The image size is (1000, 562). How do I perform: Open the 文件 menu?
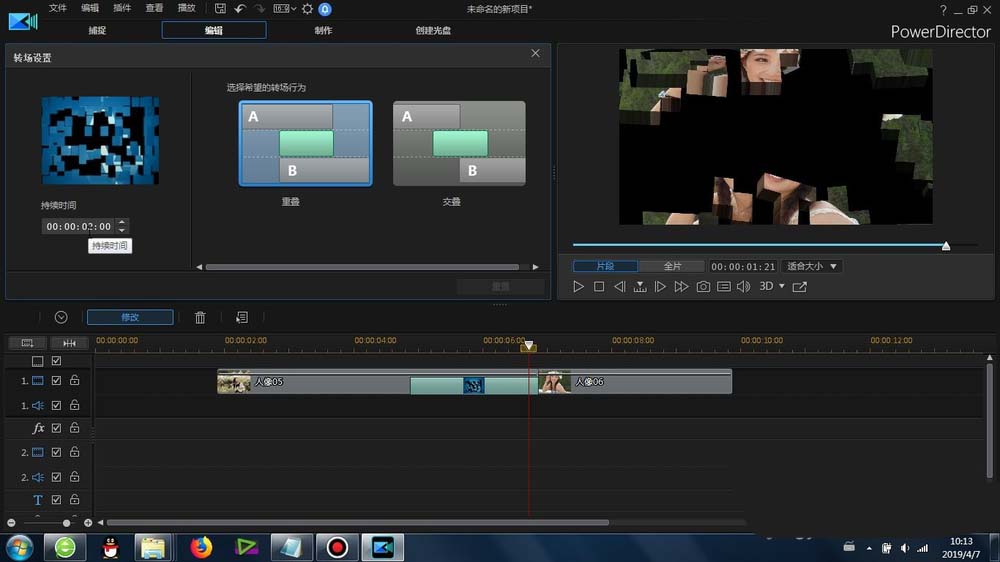[58, 8]
